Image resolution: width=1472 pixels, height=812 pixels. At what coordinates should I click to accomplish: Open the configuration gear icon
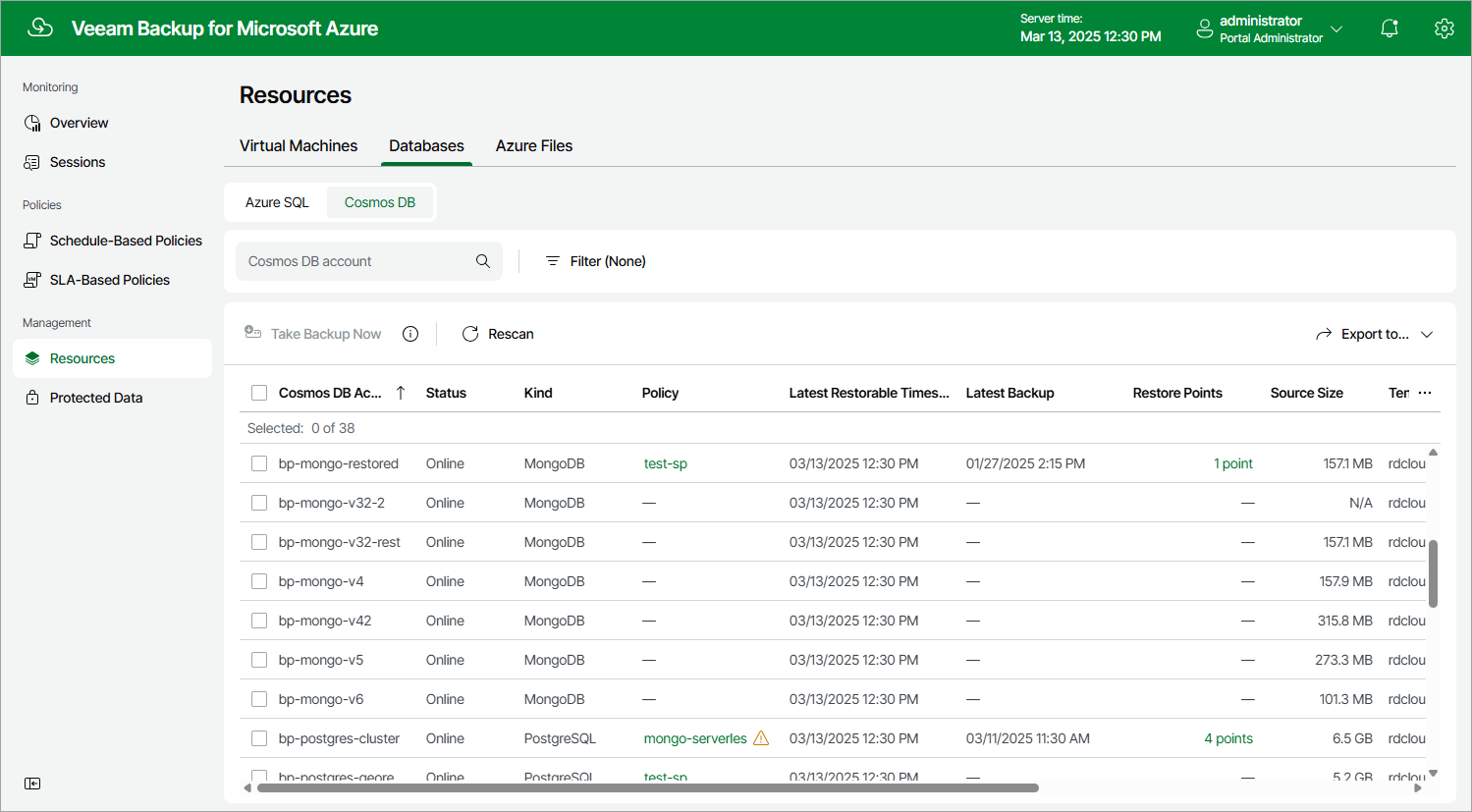(1444, 28)
